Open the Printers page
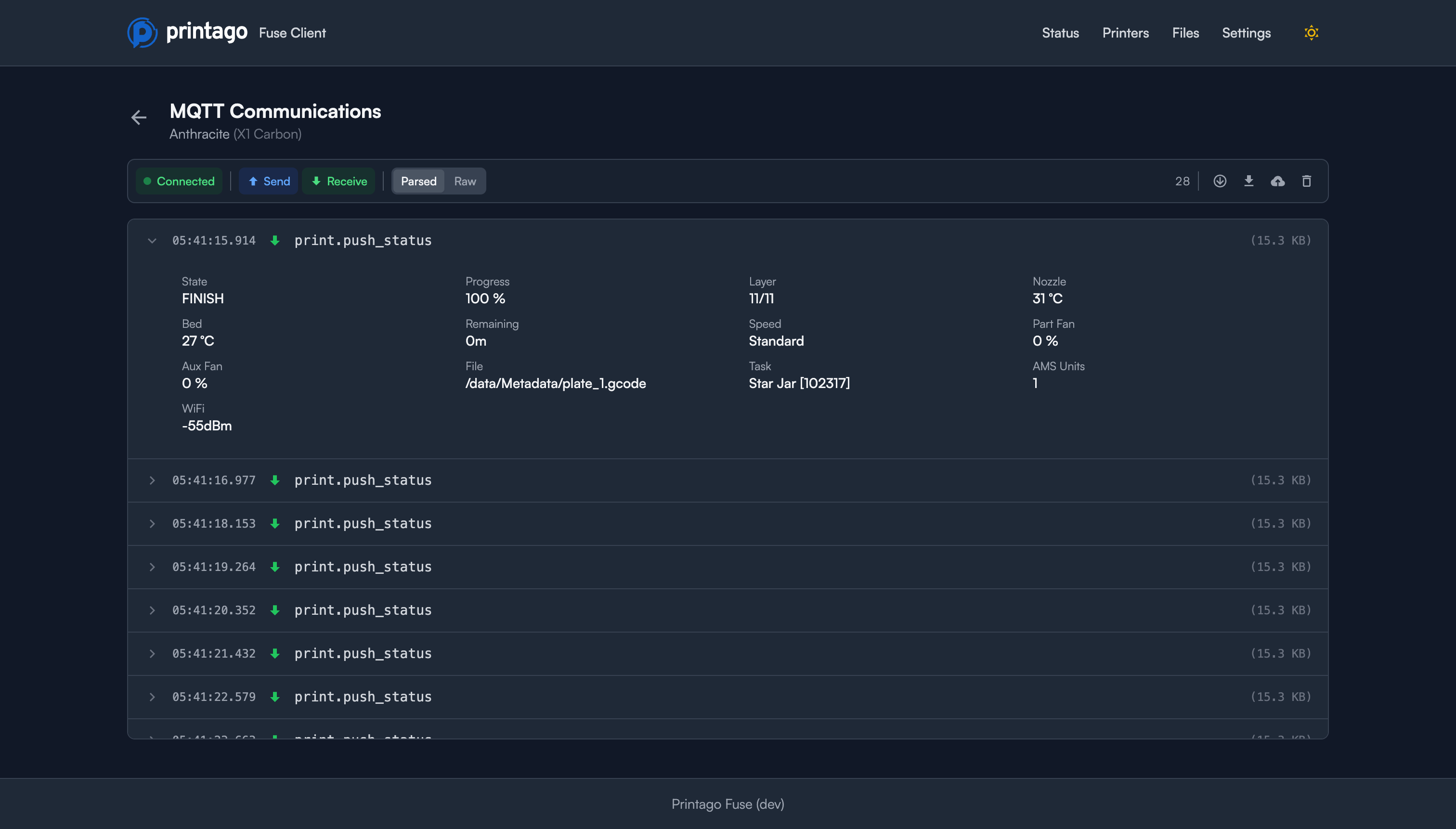Image resolution: width=1456 pixels, height=829 pixels. [1125, 33]
